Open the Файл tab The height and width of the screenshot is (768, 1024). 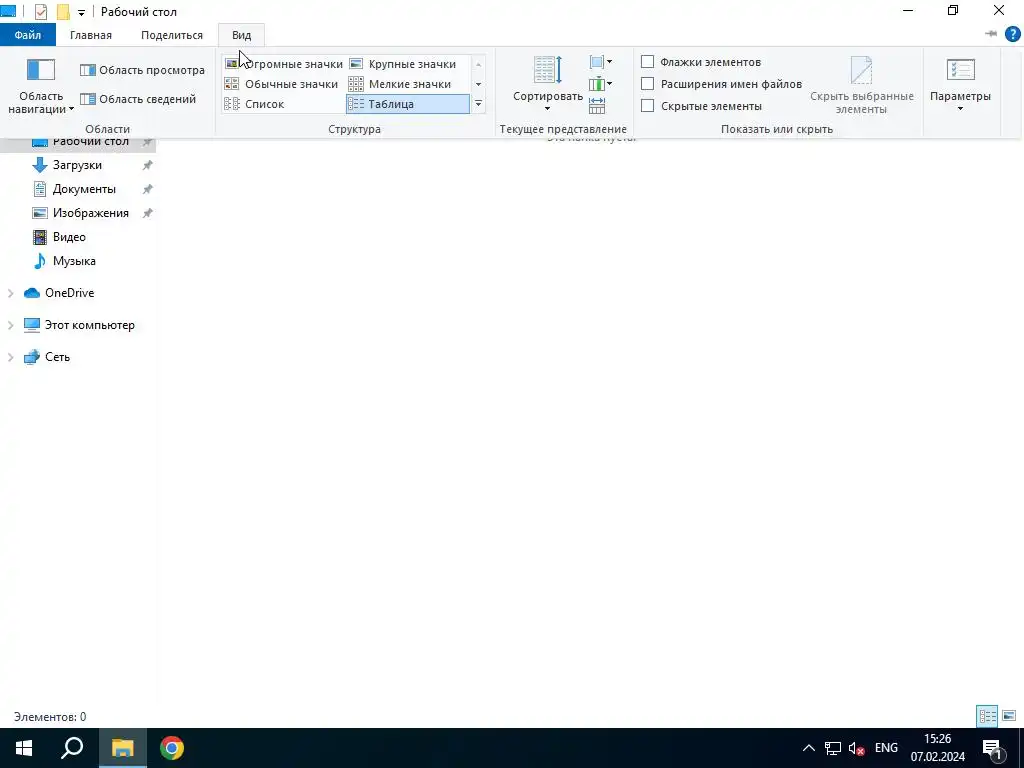(27, 35)
